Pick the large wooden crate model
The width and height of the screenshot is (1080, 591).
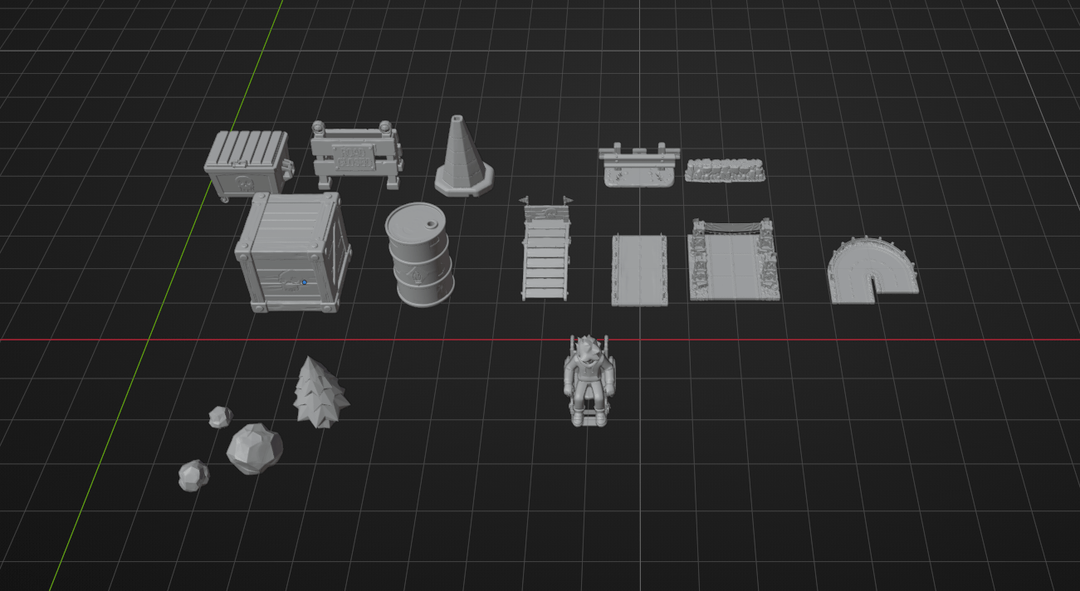(293, 252)
